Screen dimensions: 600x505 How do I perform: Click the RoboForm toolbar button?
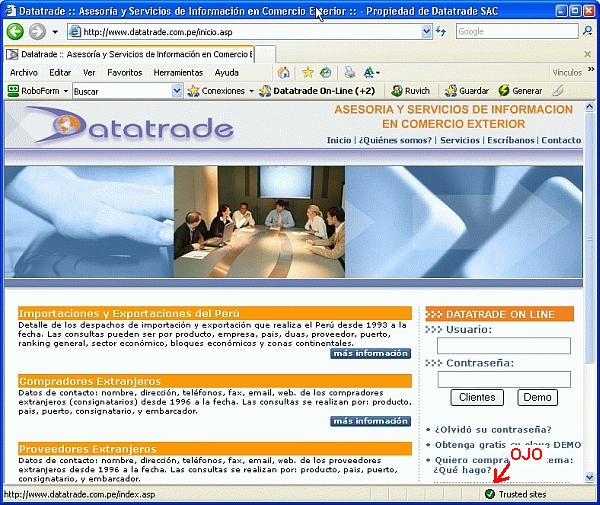[x=33, y=91]
